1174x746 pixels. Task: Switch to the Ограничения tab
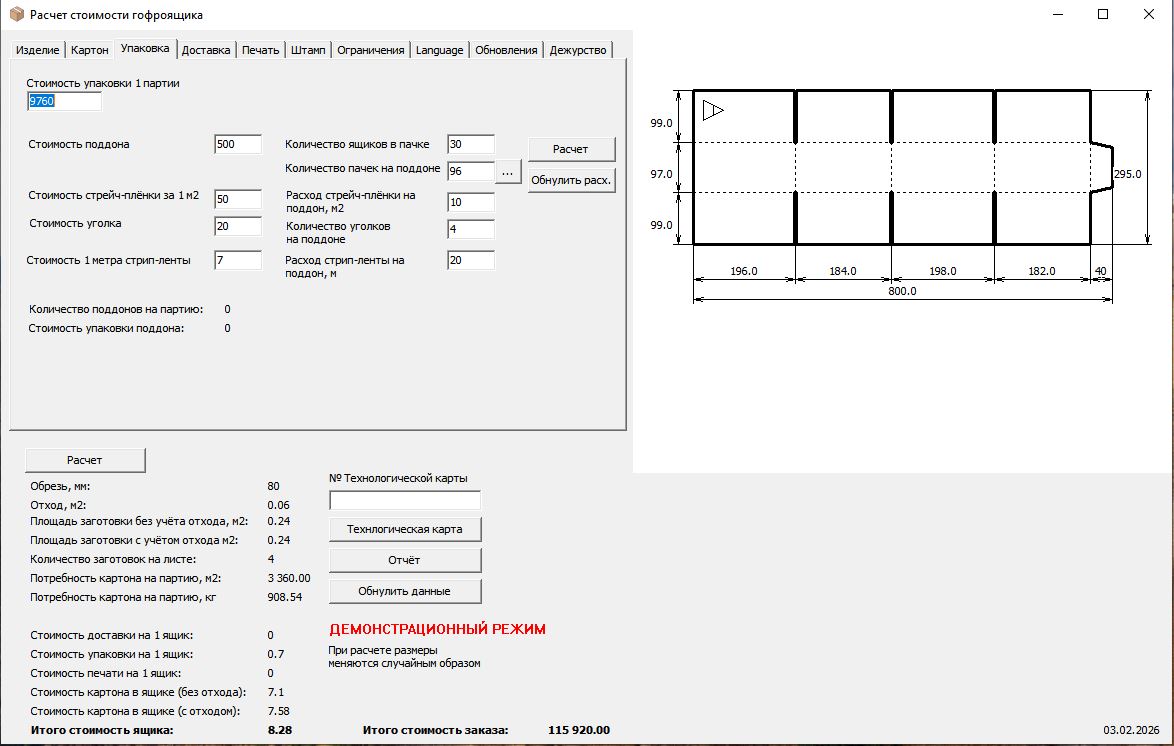coord(370,50)
